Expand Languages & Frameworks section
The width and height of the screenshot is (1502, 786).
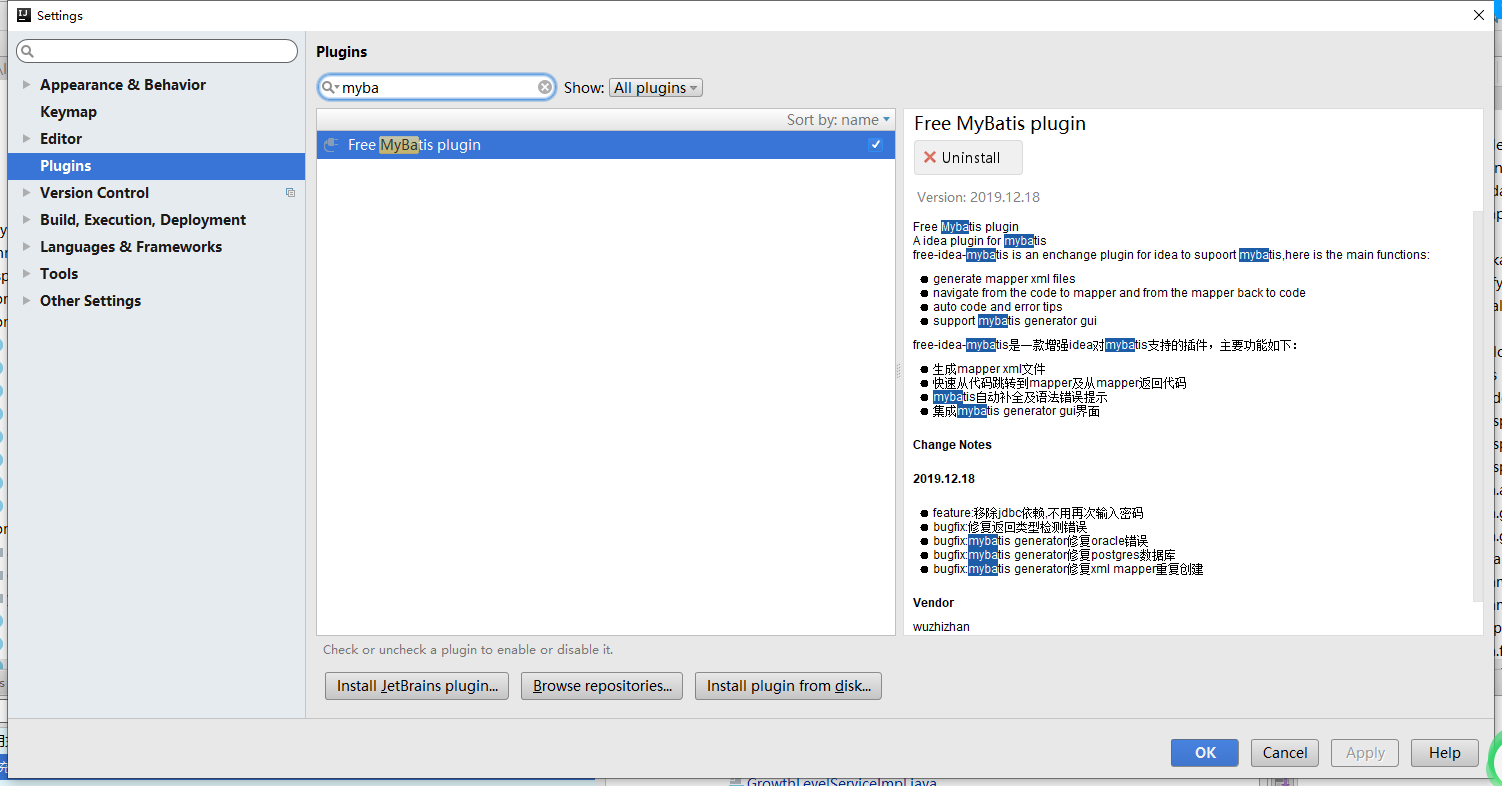pos(26,247)
